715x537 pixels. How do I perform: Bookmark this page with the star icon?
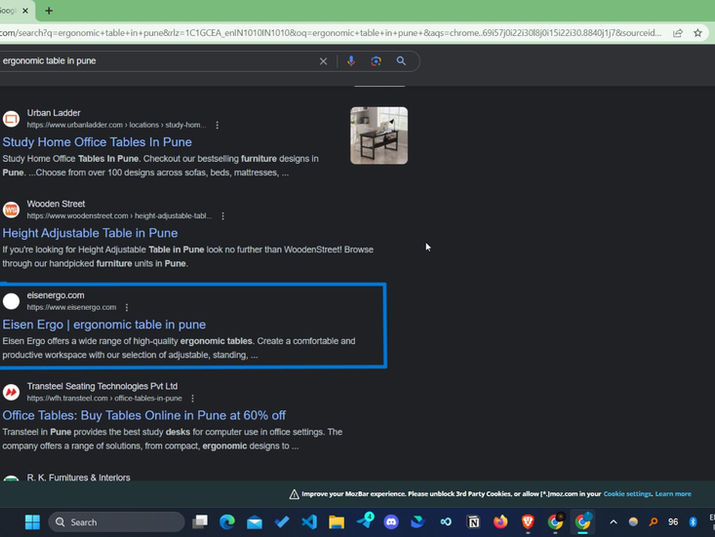point(698,33)
